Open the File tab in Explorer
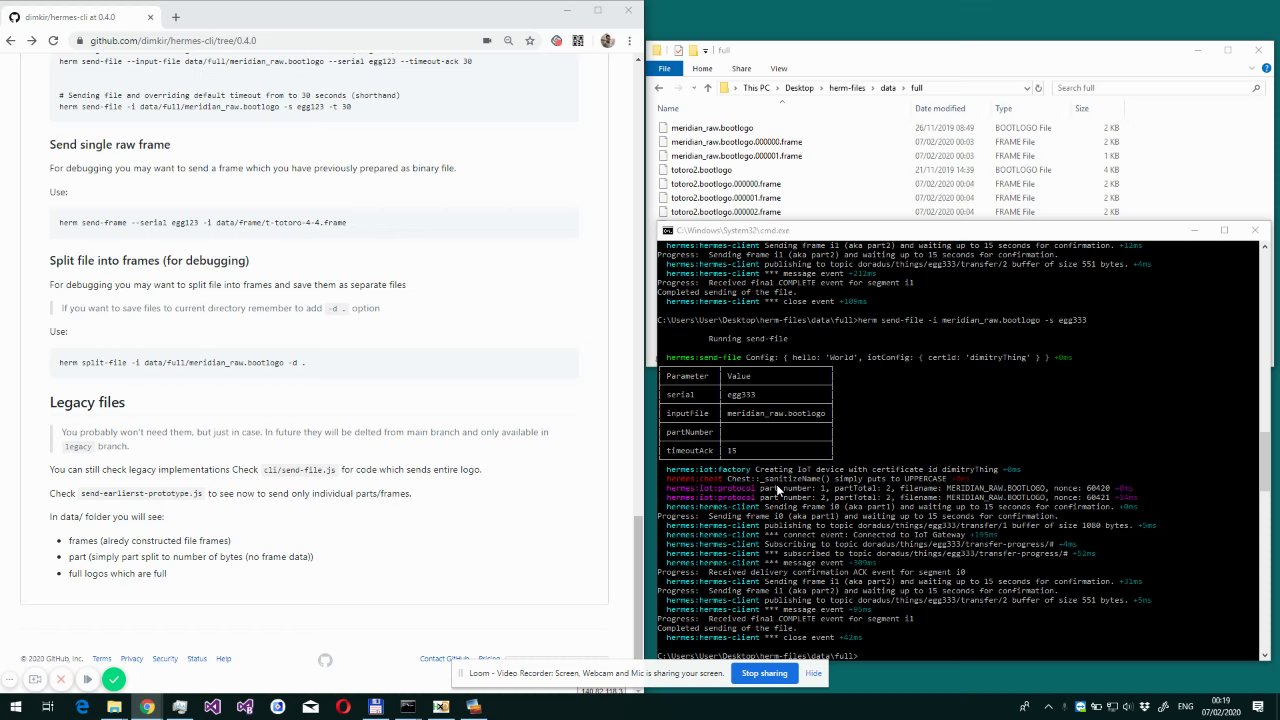 [x=664, y=68]
